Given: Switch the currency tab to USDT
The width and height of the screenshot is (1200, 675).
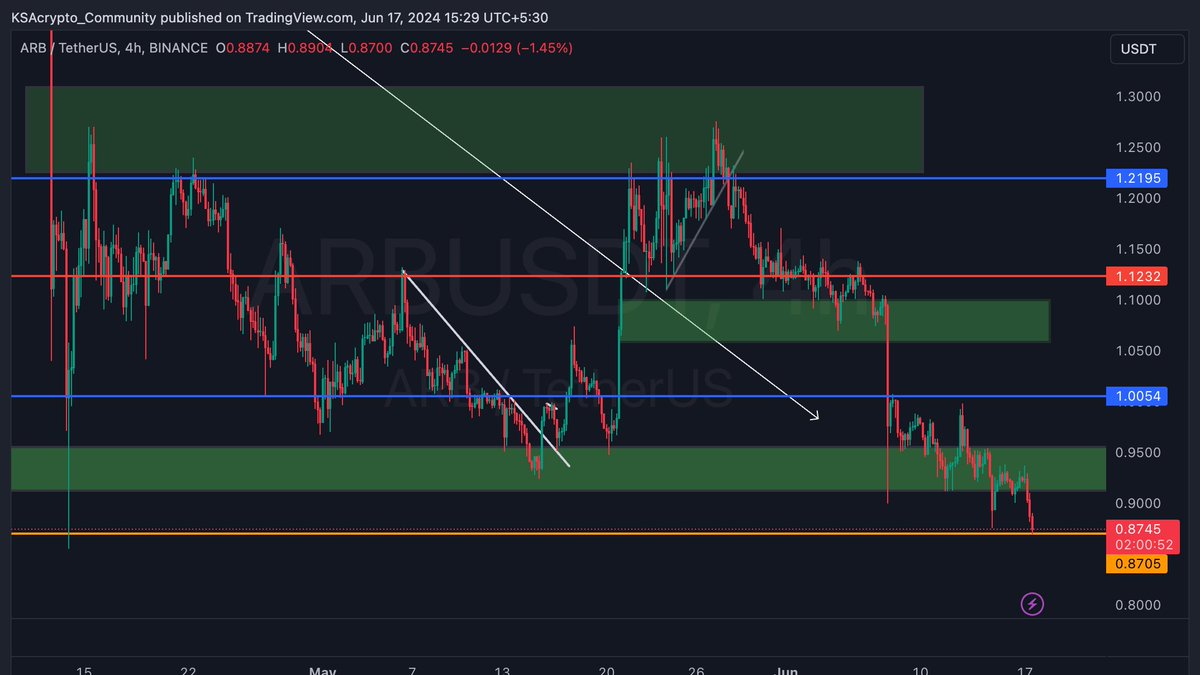Looking at the screenshot, I should click(x=1146, y=48).
